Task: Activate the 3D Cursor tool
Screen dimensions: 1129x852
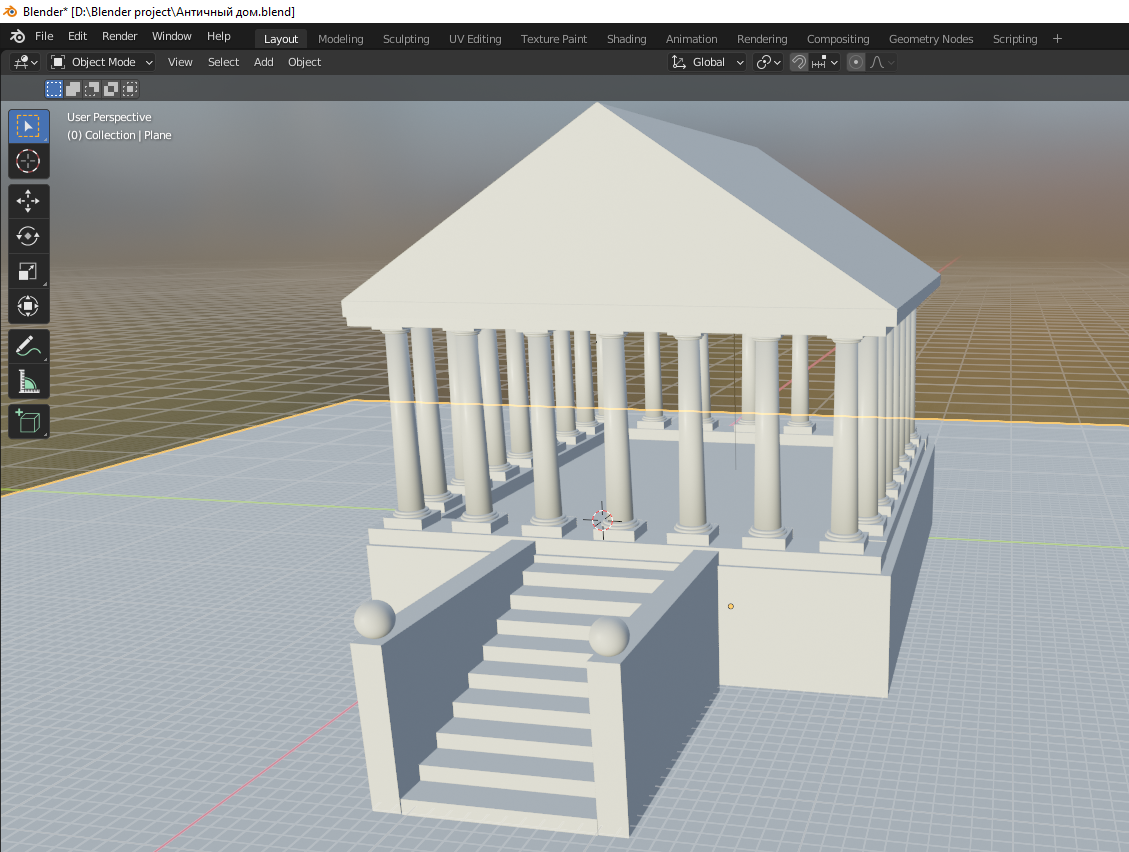Action: point(28,161)
